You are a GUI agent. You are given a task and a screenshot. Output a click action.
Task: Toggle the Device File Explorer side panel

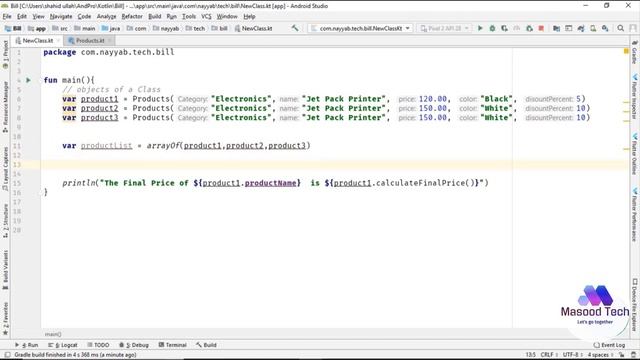click(x=635, y=305)
